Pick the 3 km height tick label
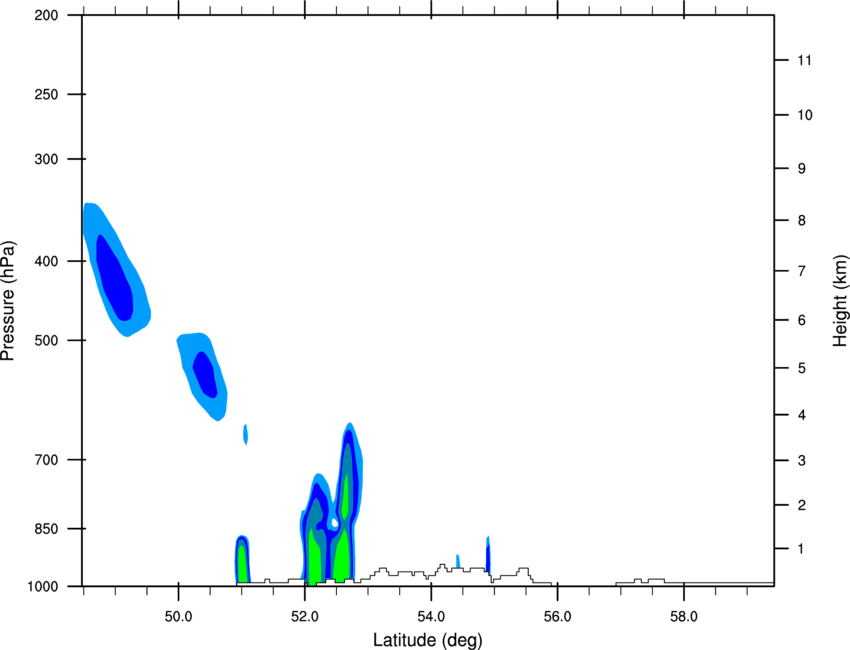Image resolution: width=850 pixels, height=650 pixels. [801, 461]
